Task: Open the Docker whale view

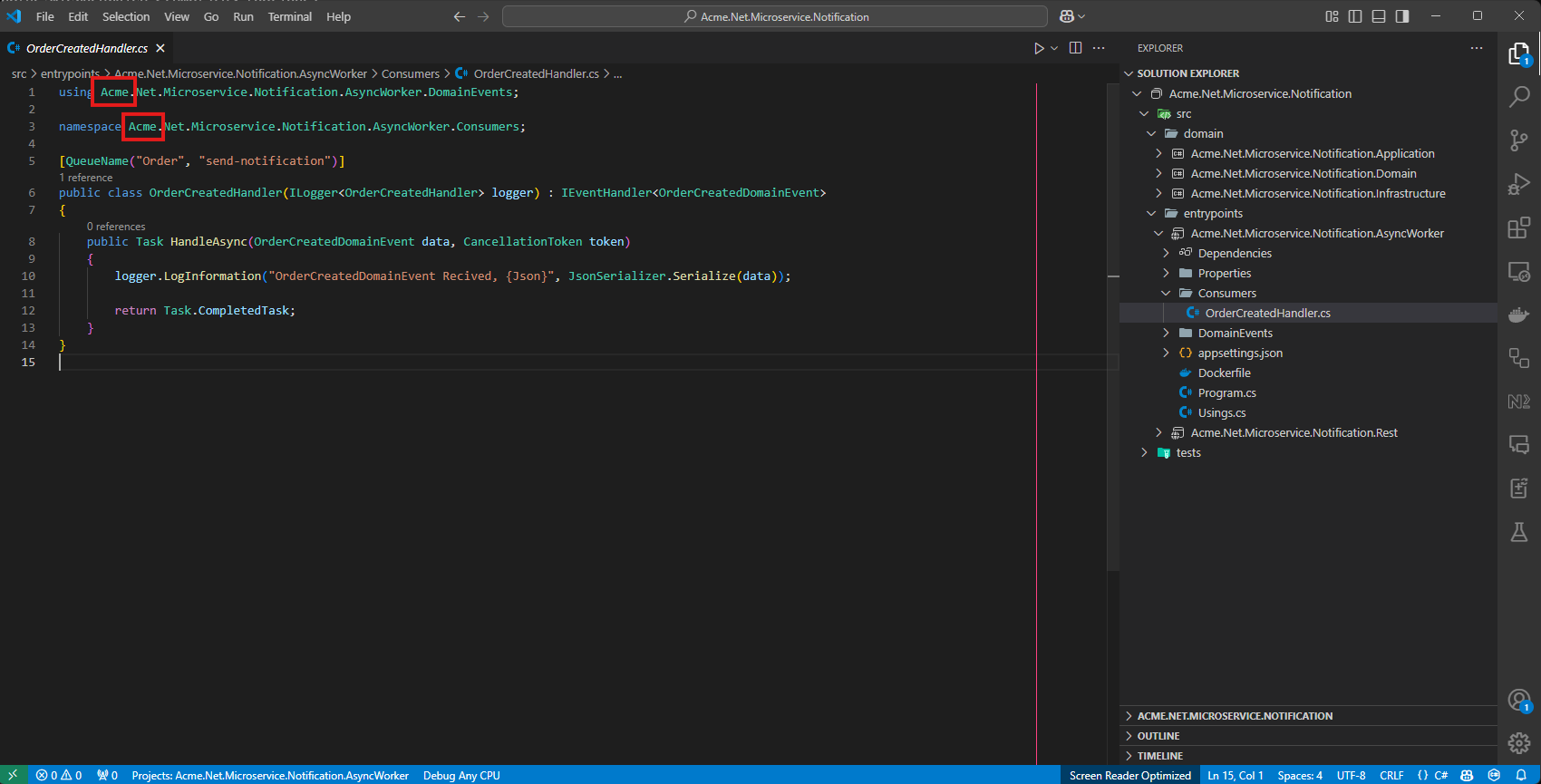Action: pyautogui.click(x=1519, y=315)
